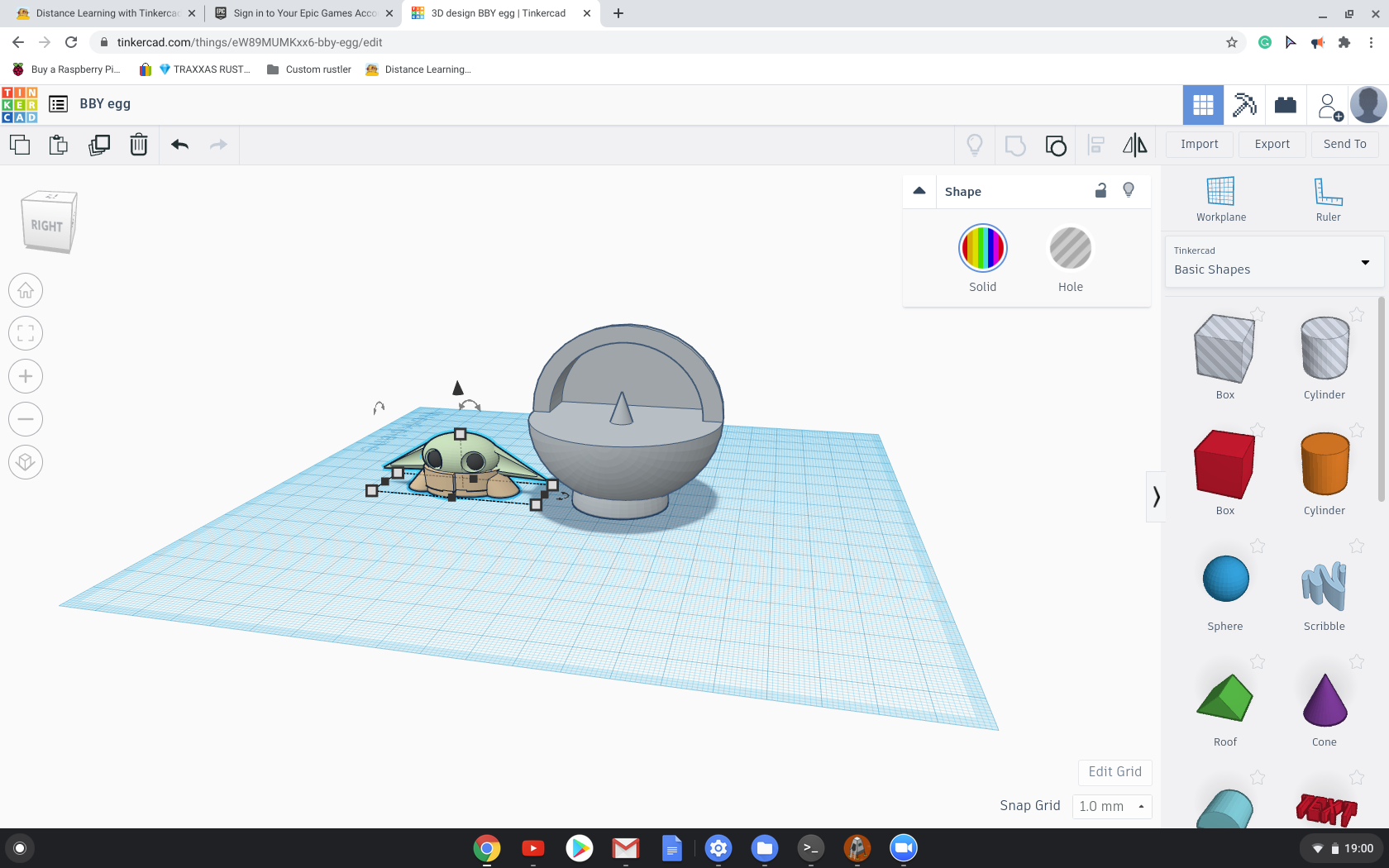Select the purple Cone shape
This screenshot has width=1389, height=868.
coord(1325,699)
